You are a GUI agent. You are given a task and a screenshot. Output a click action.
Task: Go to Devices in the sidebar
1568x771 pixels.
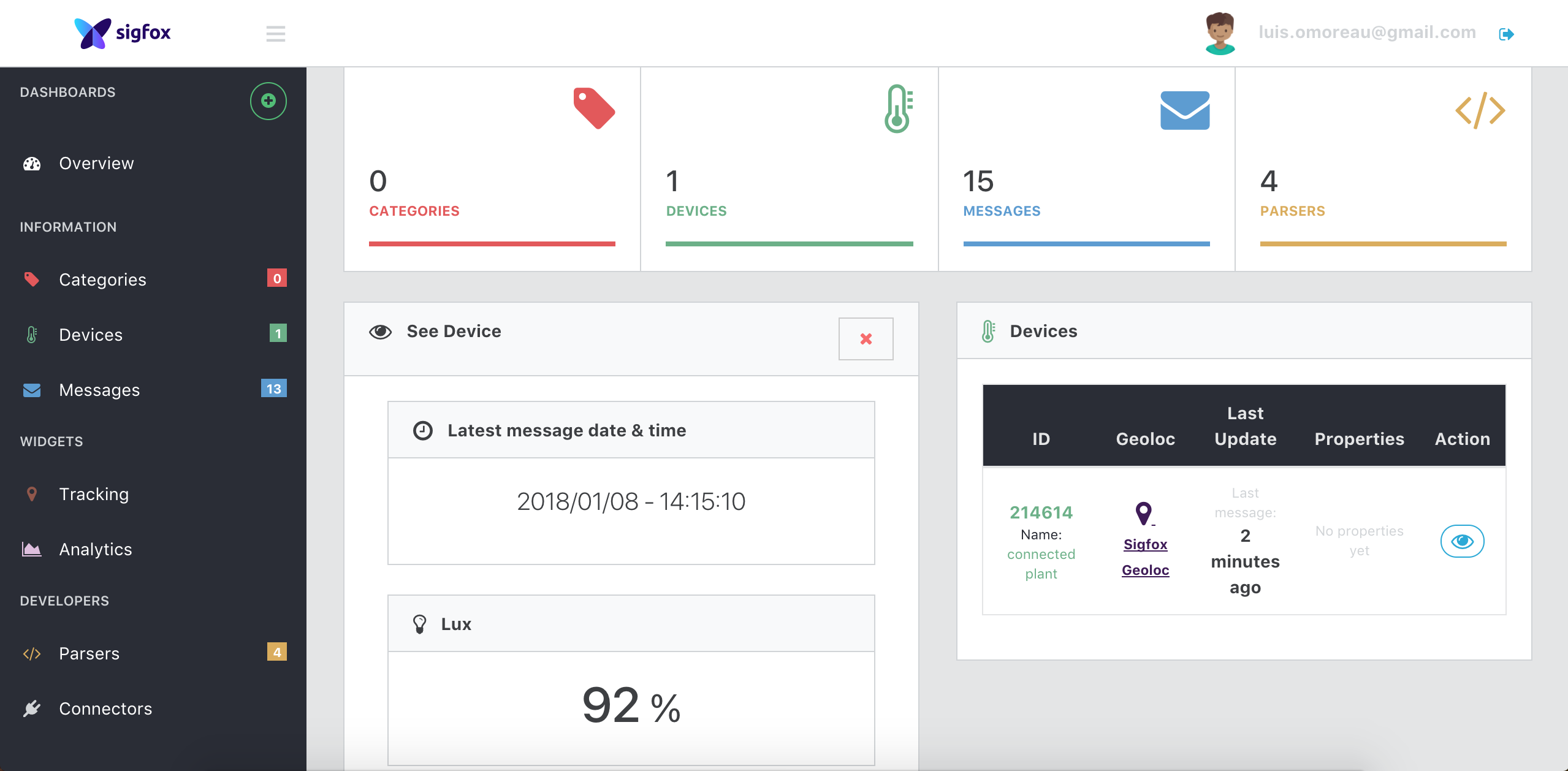click(x=91, y=335)
